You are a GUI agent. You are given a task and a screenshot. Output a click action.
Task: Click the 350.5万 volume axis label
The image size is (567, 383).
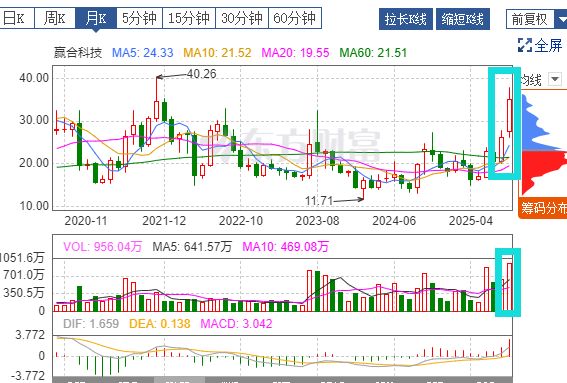24,293
